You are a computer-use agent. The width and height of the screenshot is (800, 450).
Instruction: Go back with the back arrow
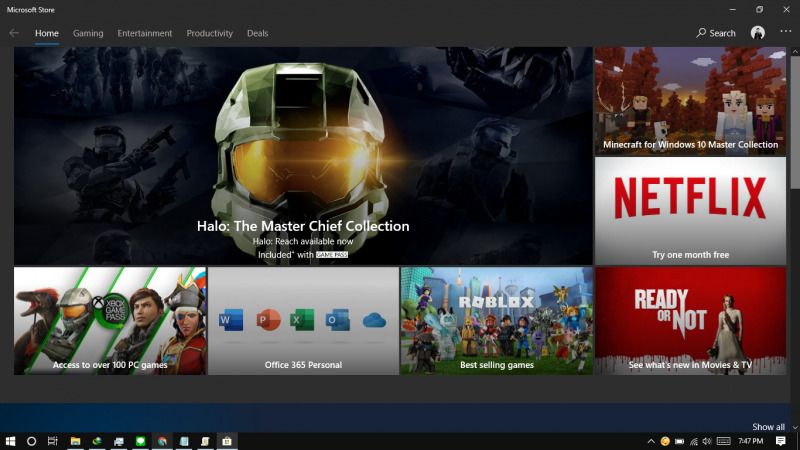click(x=14, y=33)
